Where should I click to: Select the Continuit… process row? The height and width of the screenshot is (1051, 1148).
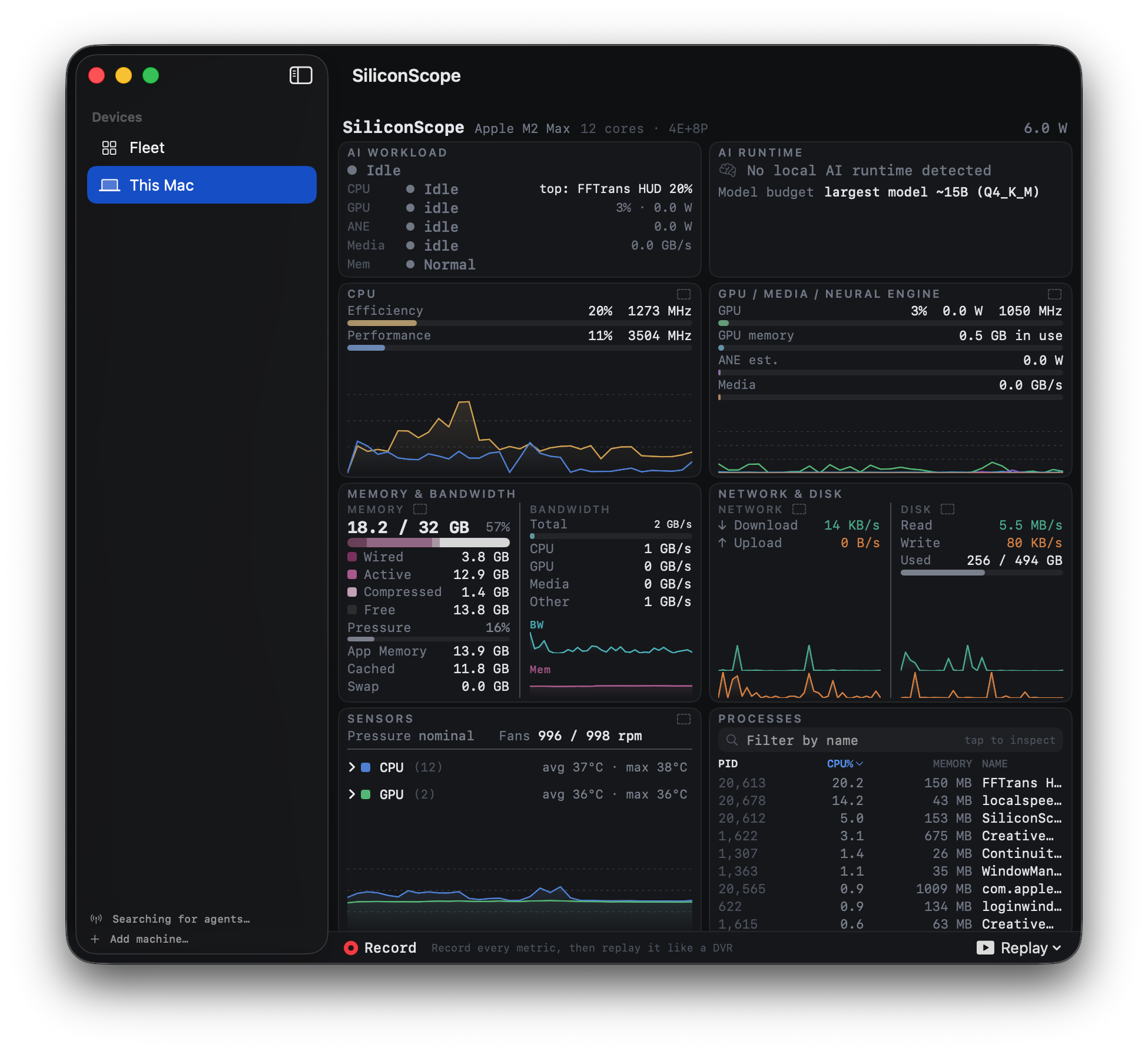890,853
